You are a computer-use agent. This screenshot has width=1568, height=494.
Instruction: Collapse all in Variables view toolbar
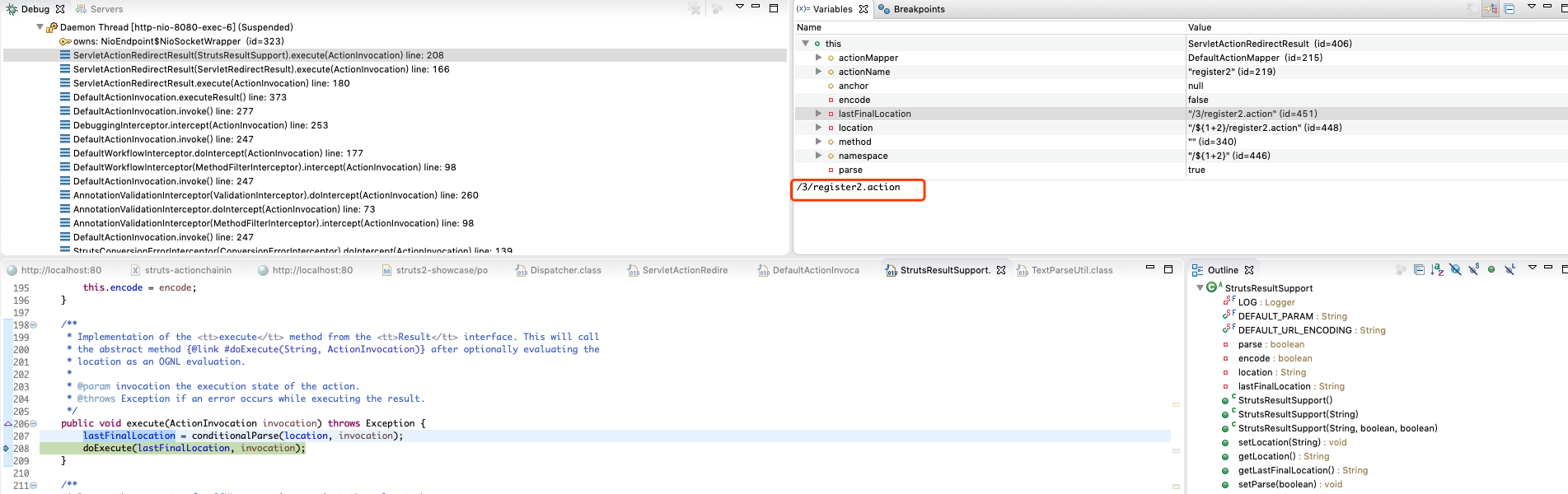(x=1509, y=9)
